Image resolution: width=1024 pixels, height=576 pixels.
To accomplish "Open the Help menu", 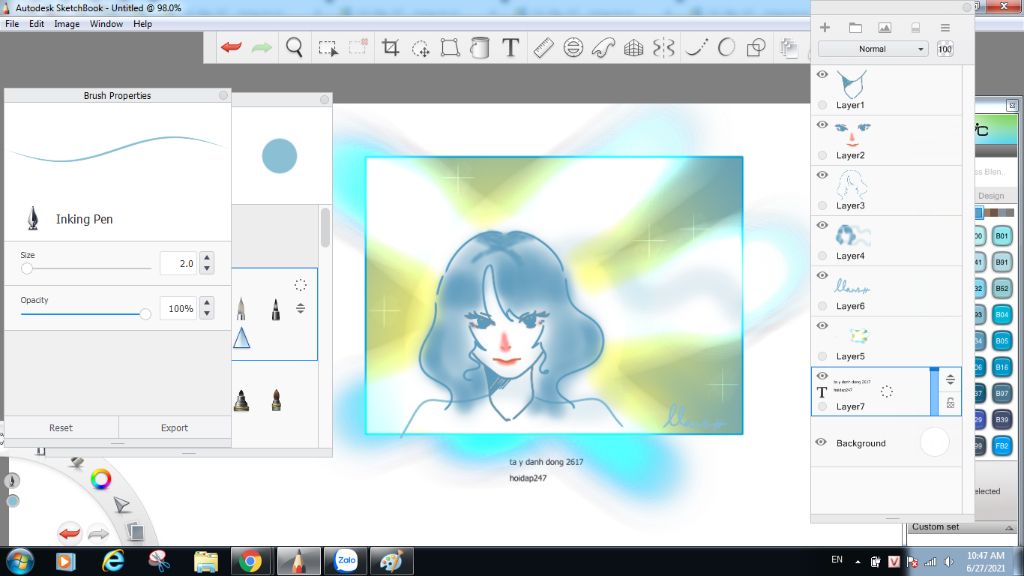I will tap(142, 24).
